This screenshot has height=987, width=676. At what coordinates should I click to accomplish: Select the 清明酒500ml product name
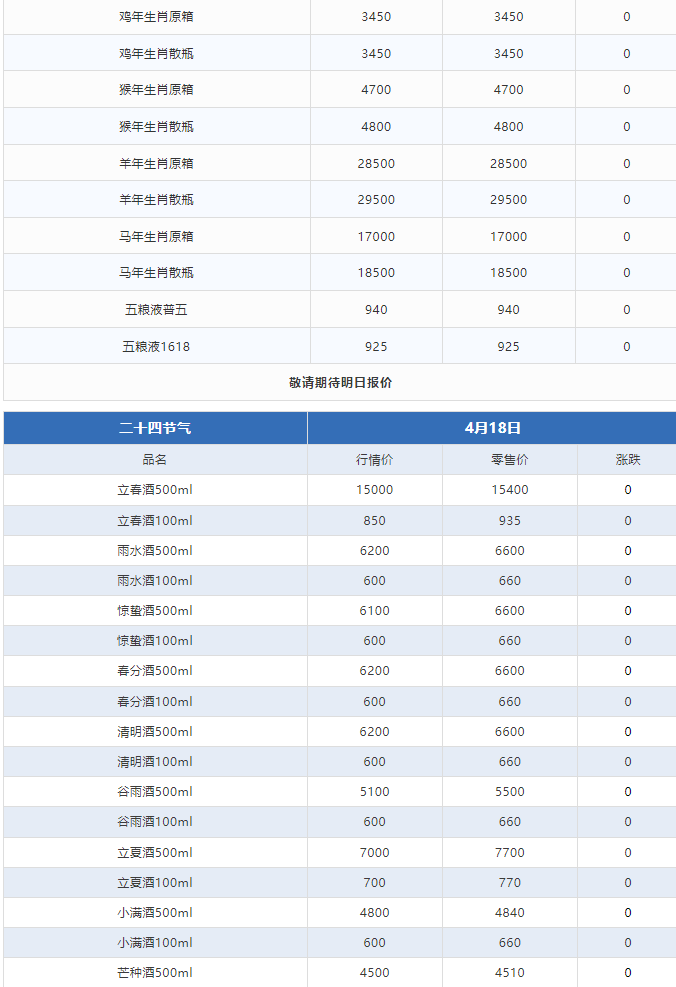155,731
